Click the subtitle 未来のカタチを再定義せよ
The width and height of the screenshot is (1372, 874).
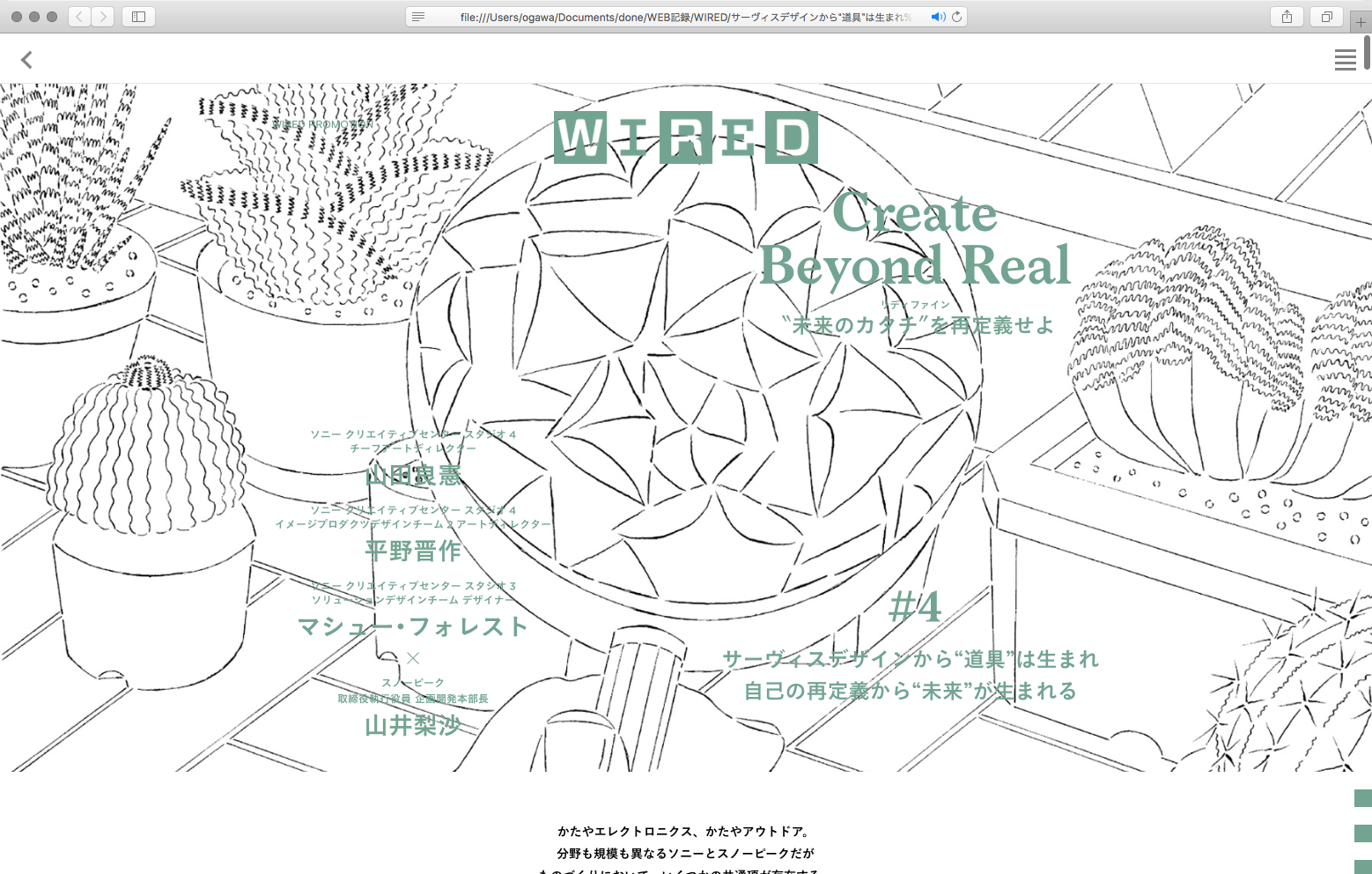click(x=918, y=325)
